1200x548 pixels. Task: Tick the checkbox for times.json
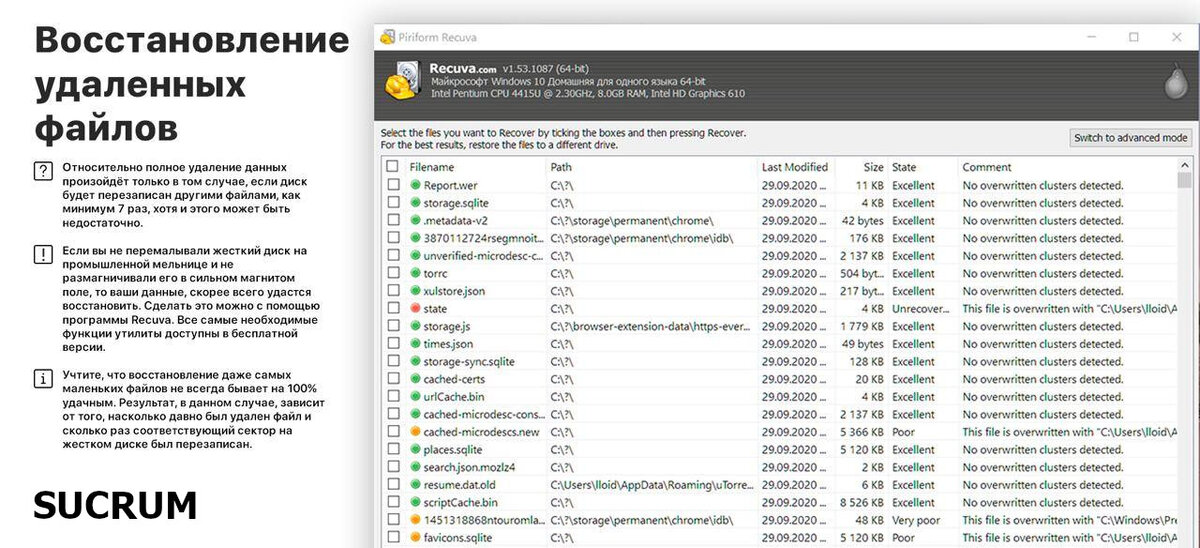[x=392, y=344]
